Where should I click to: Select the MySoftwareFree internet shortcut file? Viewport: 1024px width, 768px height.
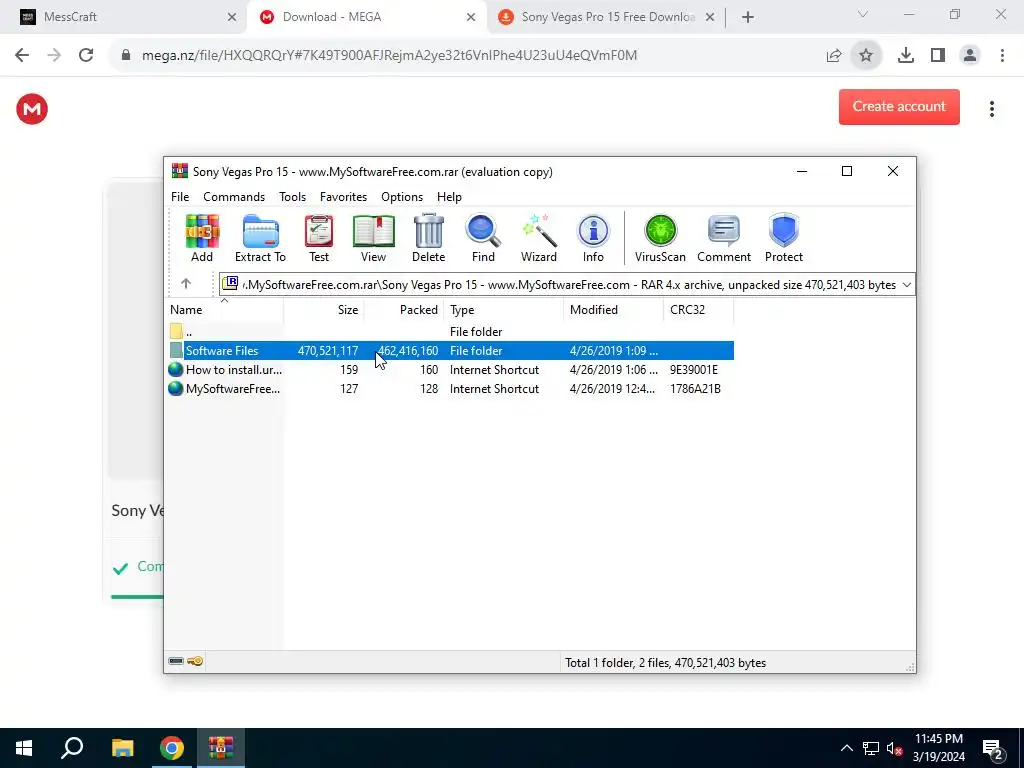(451, 389)
